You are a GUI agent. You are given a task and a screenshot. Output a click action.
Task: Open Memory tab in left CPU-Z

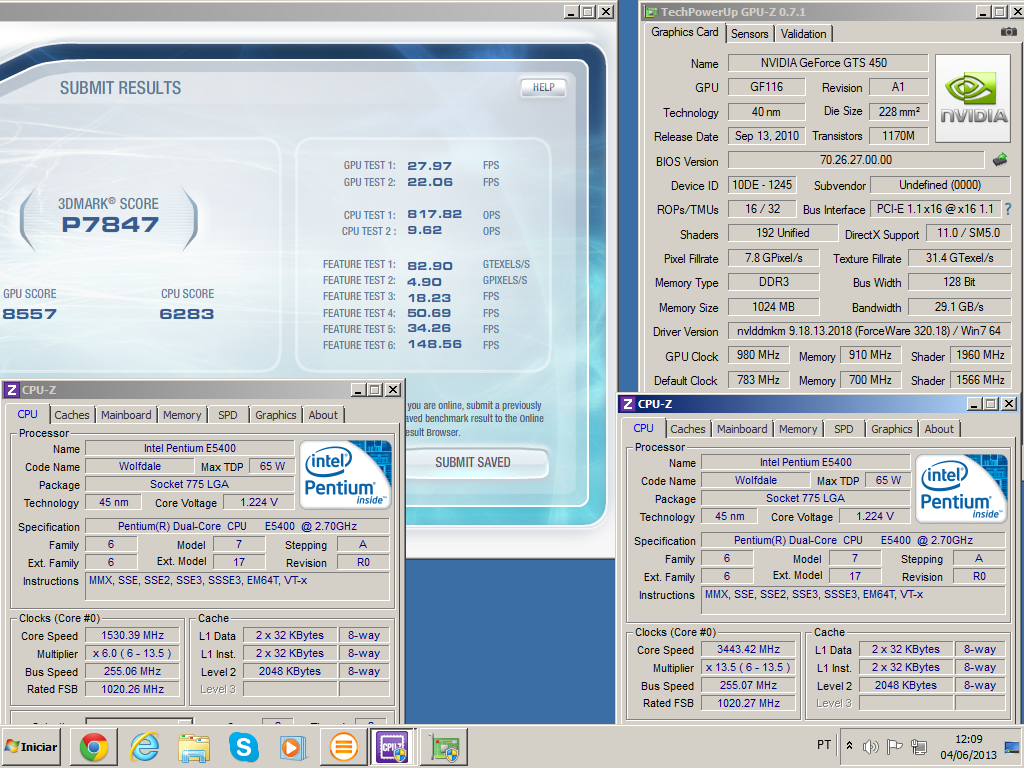pyautogui.click(x=182, y=415)
